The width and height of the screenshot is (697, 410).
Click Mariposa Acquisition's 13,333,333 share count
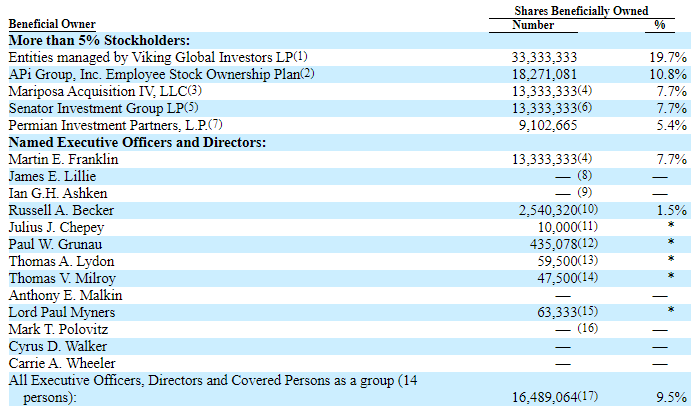[544, 91]
